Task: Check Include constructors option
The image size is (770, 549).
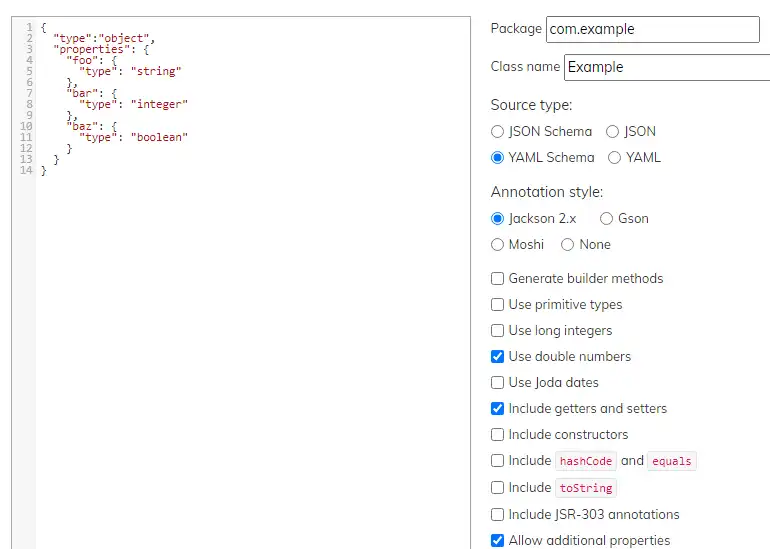Action: (498, 435)
